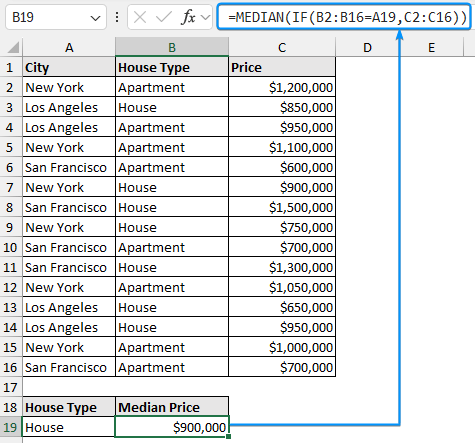Select the cell with $1,300,000
475x443 pixels.
282,267
